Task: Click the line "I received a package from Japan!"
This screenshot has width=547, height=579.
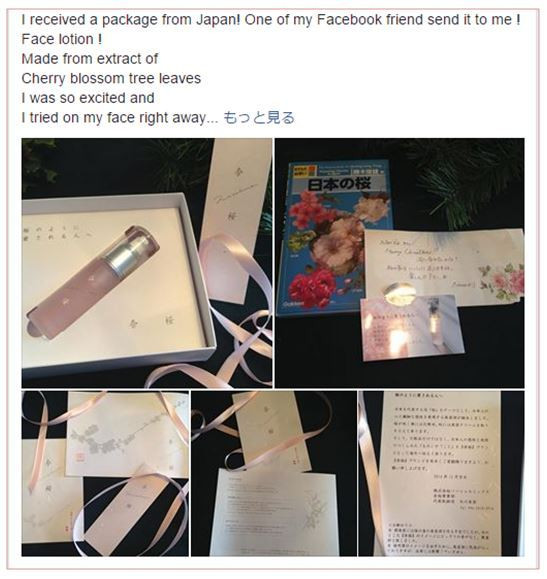Action: (131, 20)
